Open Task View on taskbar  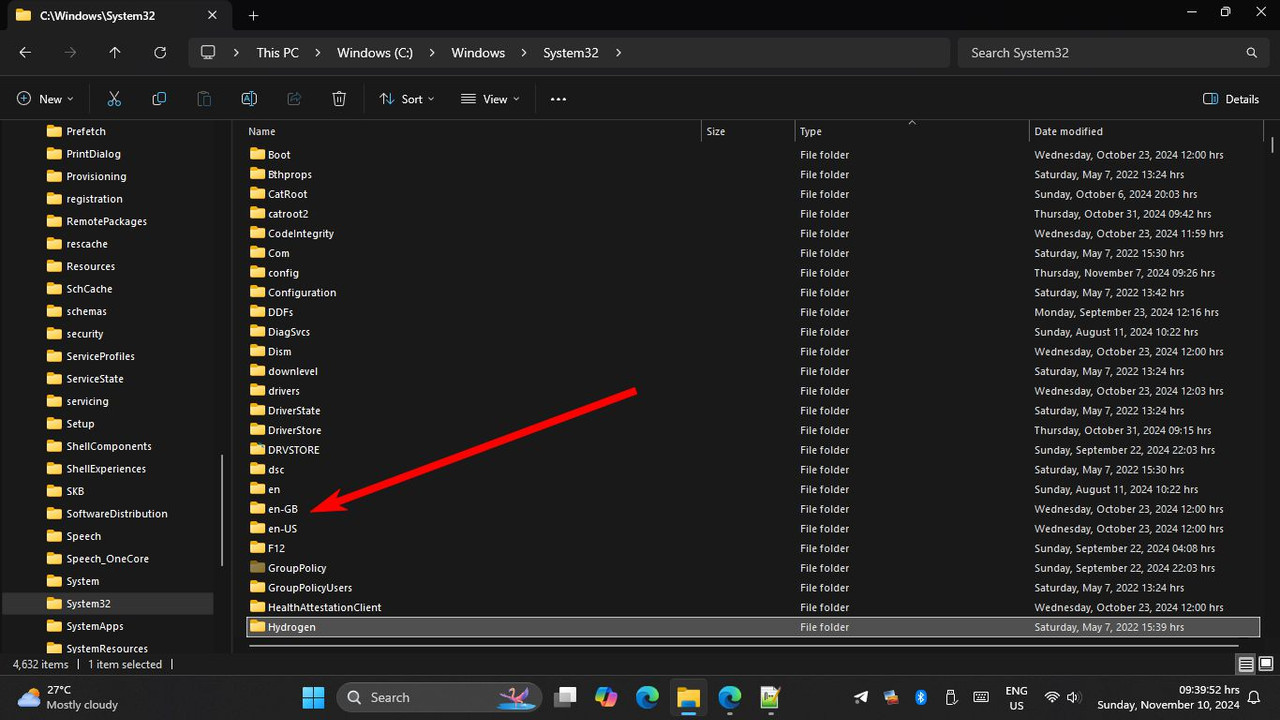[x=566, y=697]
